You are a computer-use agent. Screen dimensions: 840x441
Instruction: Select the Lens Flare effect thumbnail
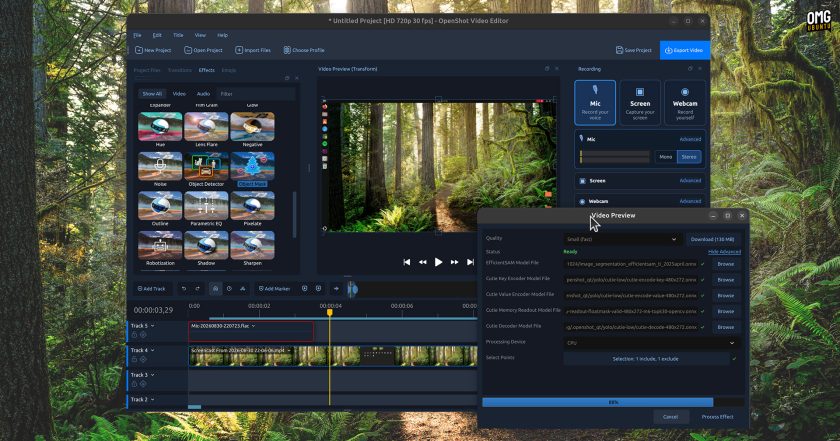206,129
